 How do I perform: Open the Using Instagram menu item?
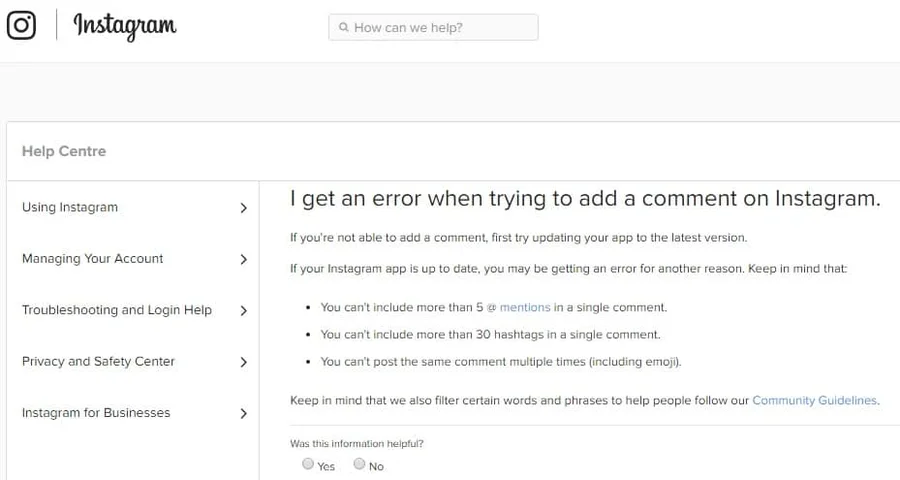(x=70, y=208)
